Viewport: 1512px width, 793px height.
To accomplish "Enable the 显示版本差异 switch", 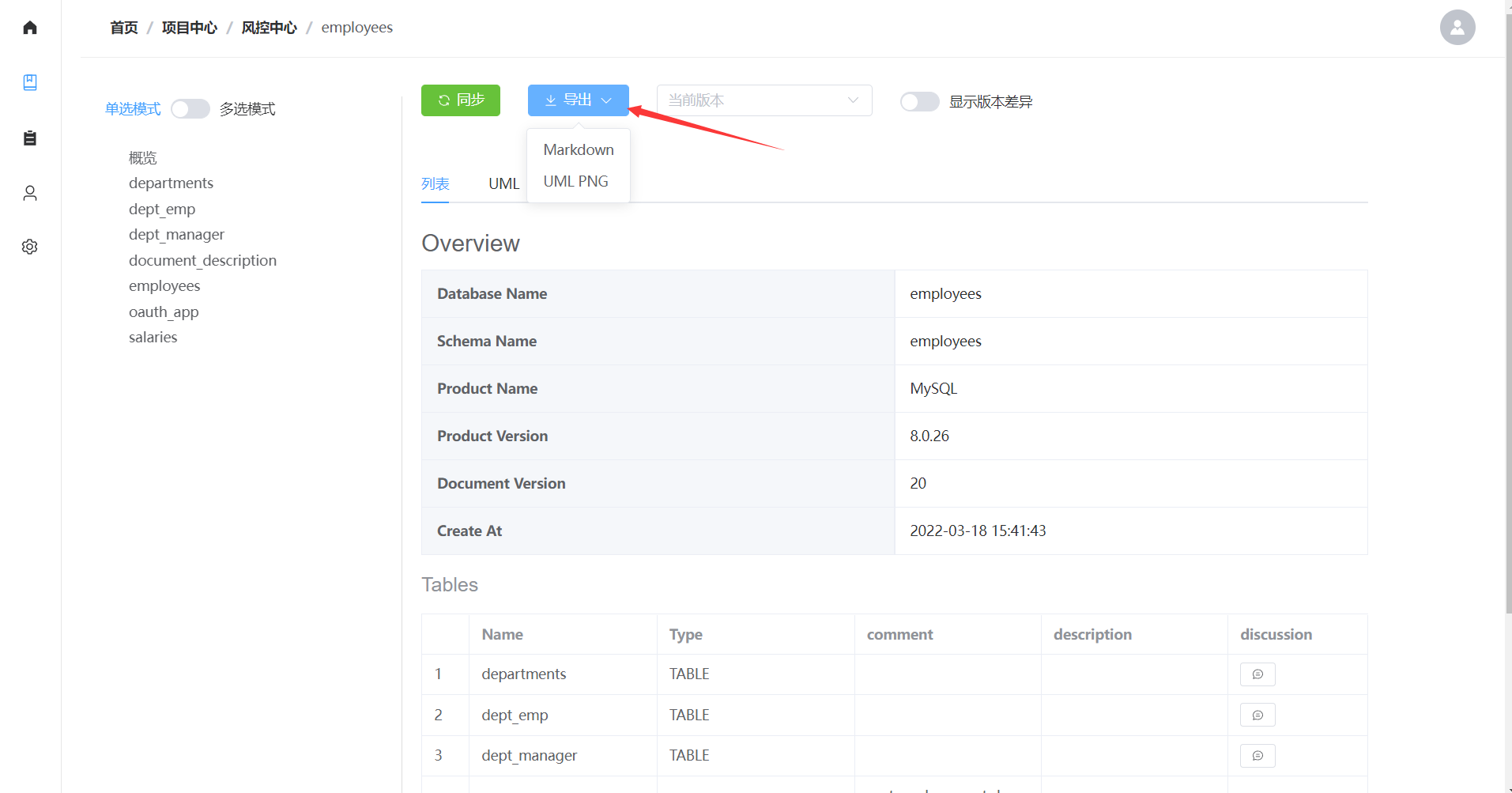I will click(919, 102).
